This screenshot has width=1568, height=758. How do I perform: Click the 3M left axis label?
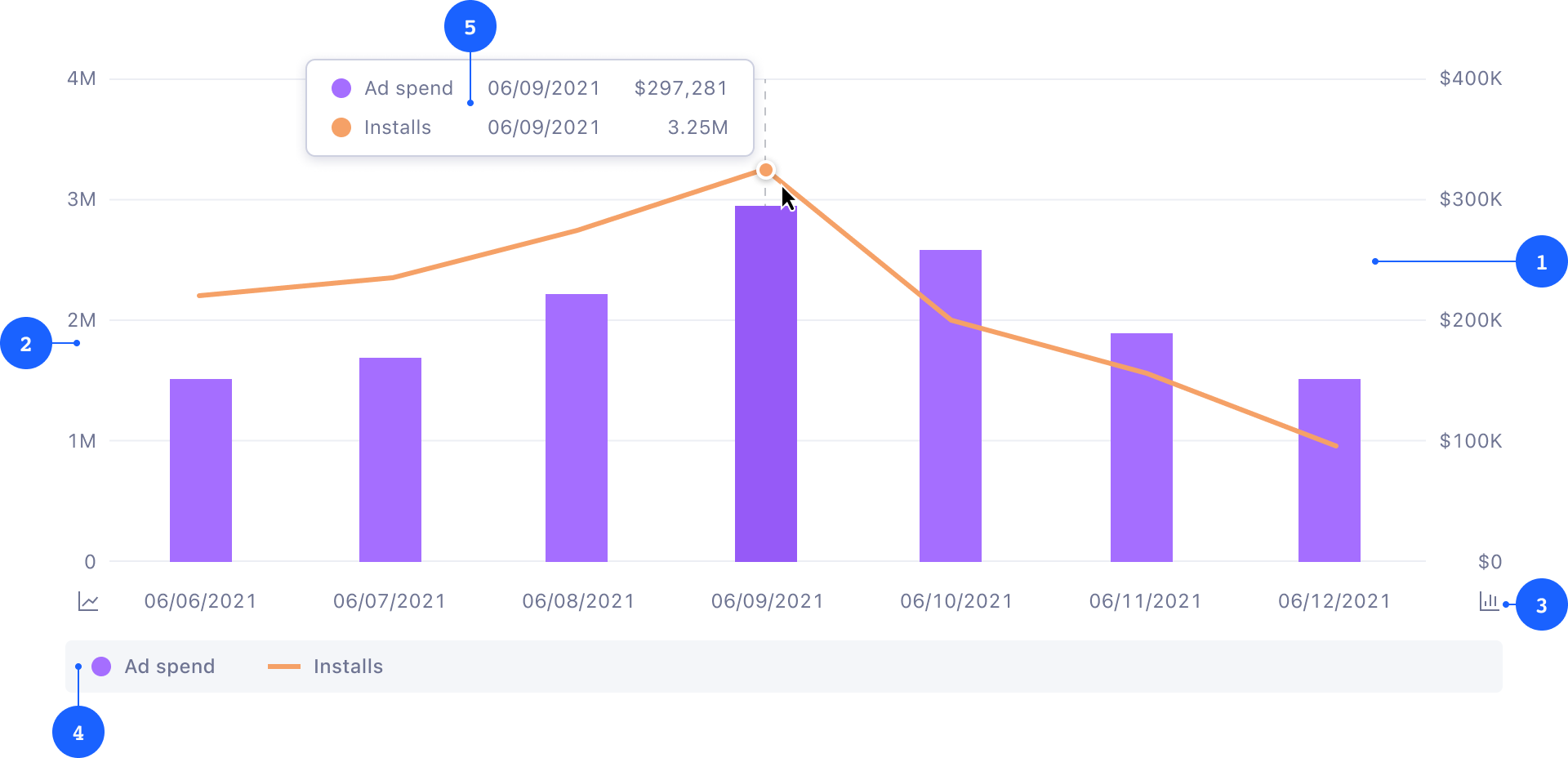[x=82, y=199]
